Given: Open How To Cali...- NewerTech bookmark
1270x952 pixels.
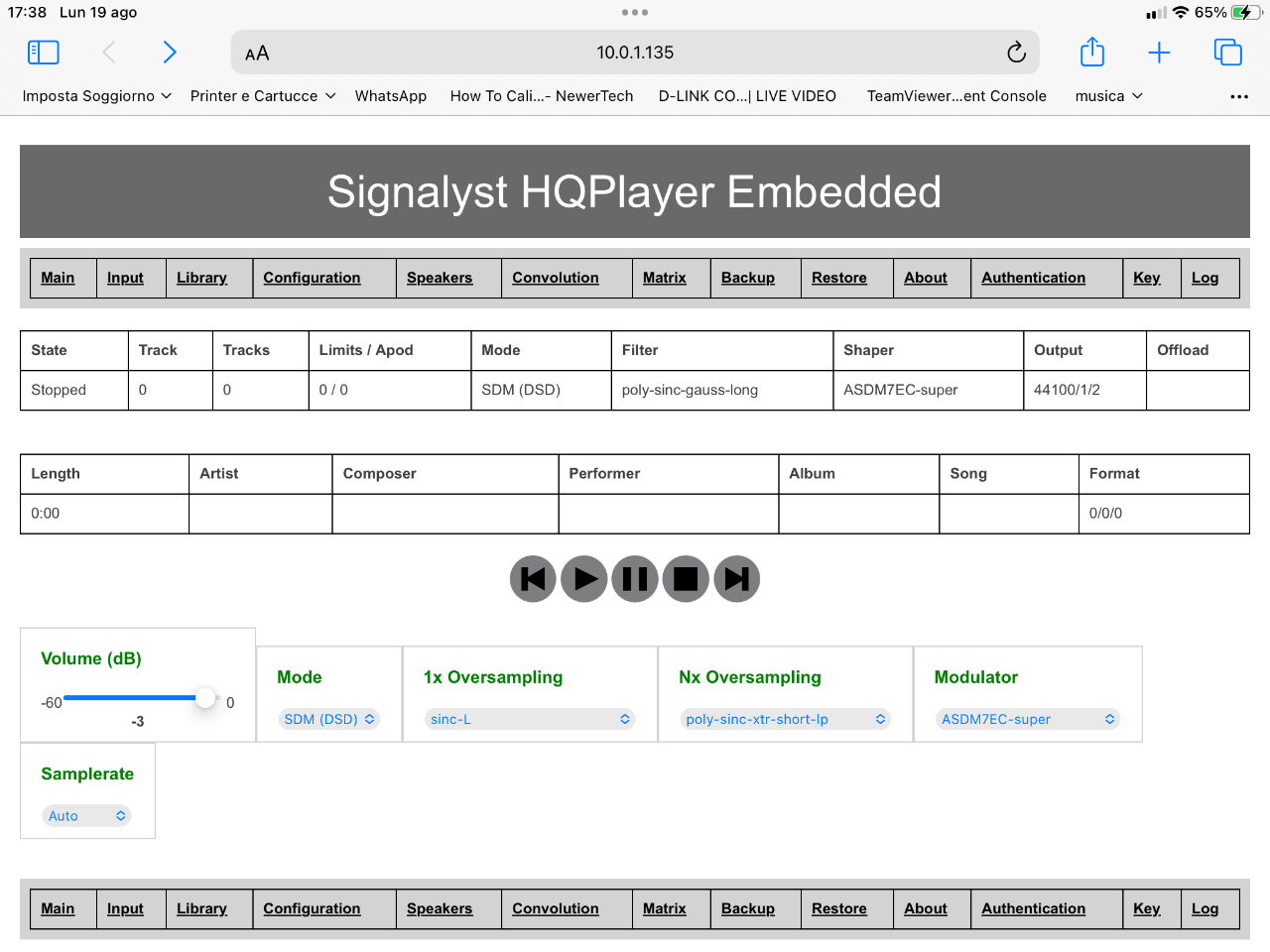Looking at the screenshot, I should (x=542, y=96).
